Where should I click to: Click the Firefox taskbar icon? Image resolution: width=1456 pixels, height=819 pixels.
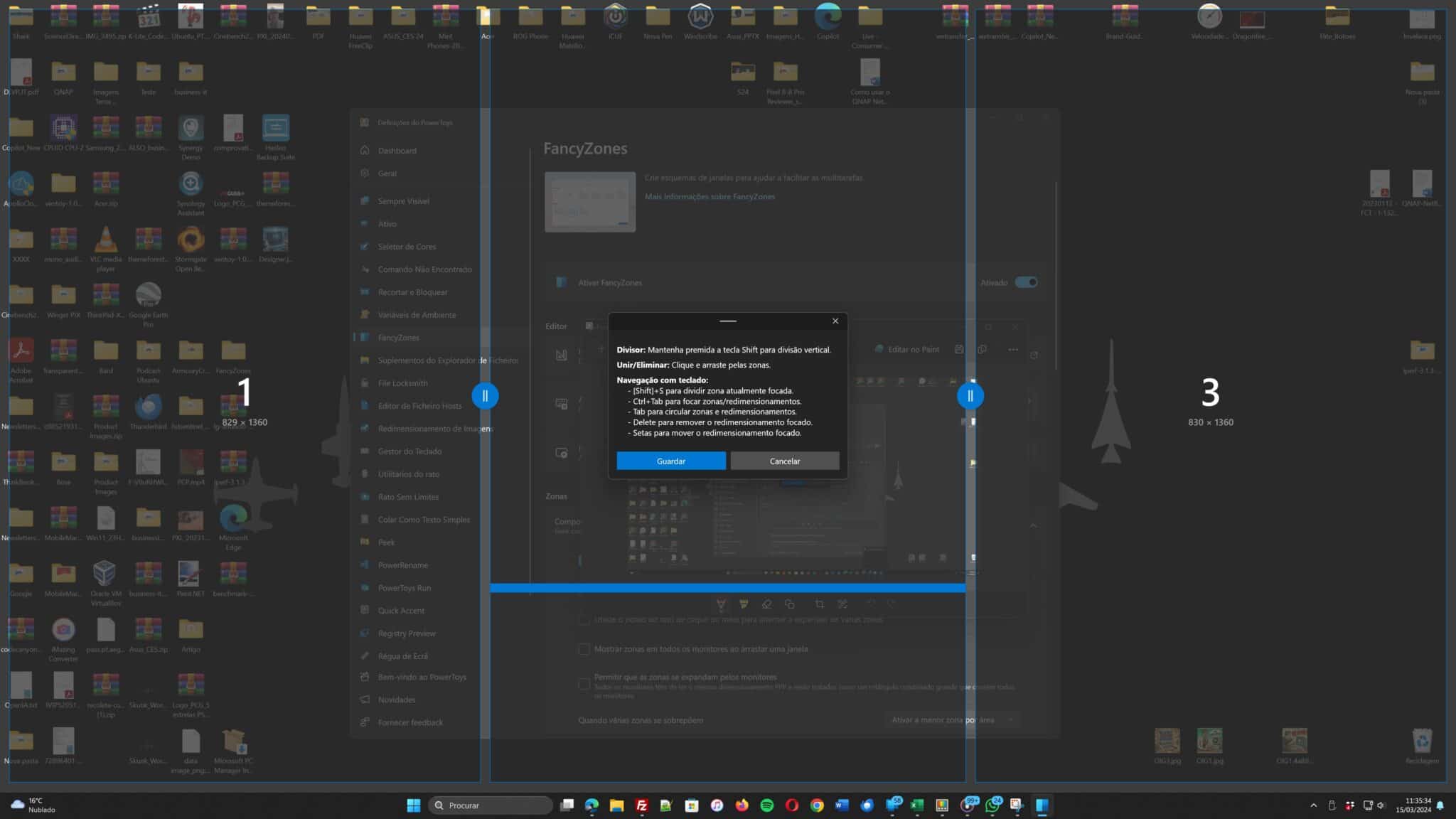[x=742, y=805]
